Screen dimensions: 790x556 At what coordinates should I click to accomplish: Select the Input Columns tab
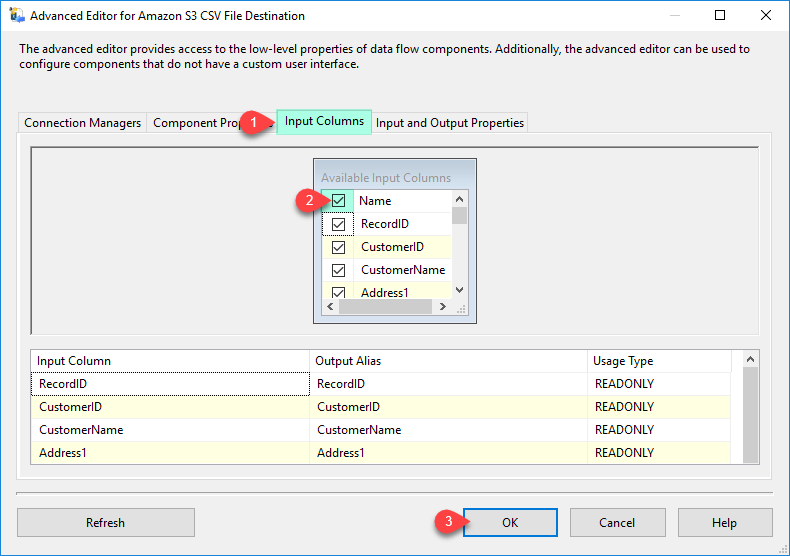coord(324,121)
